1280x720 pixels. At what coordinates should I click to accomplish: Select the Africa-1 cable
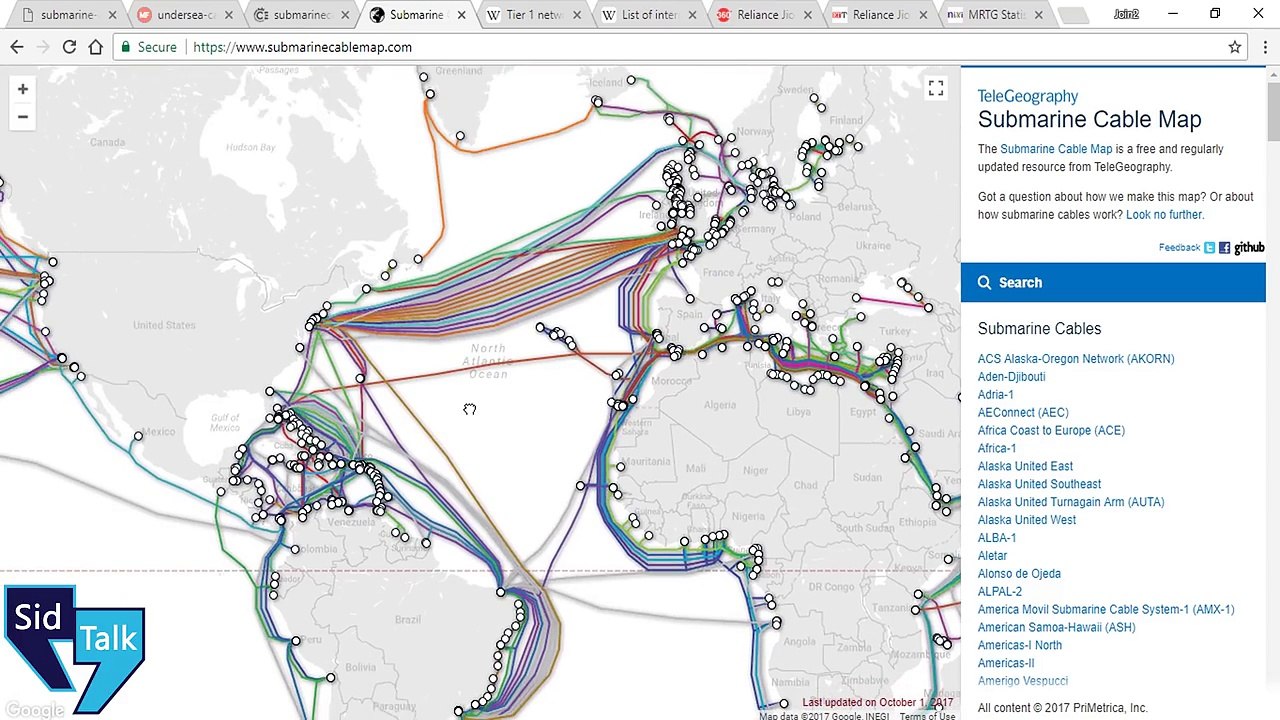pos(997,449)
